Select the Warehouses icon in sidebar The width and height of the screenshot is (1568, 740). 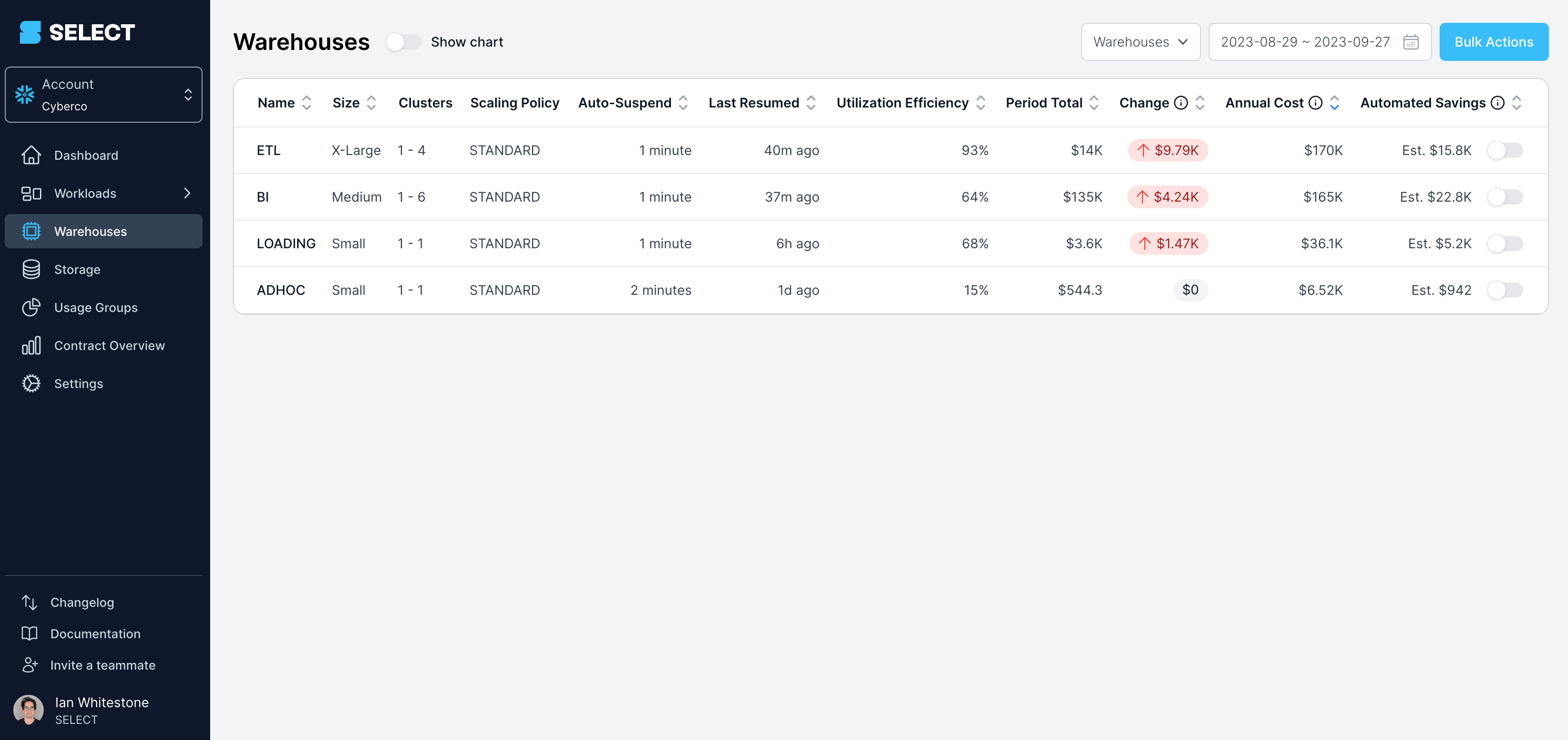[31, 232]
